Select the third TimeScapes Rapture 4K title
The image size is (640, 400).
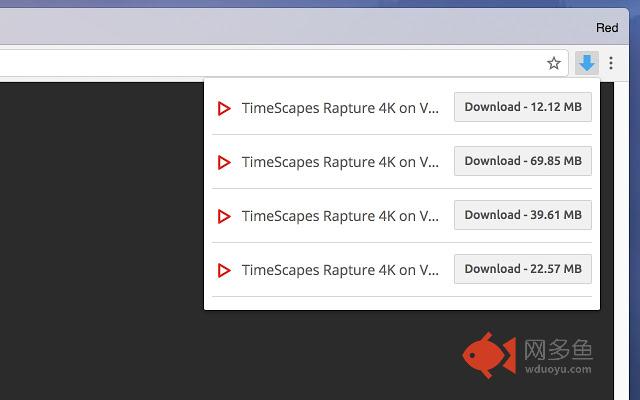point(340,216)
